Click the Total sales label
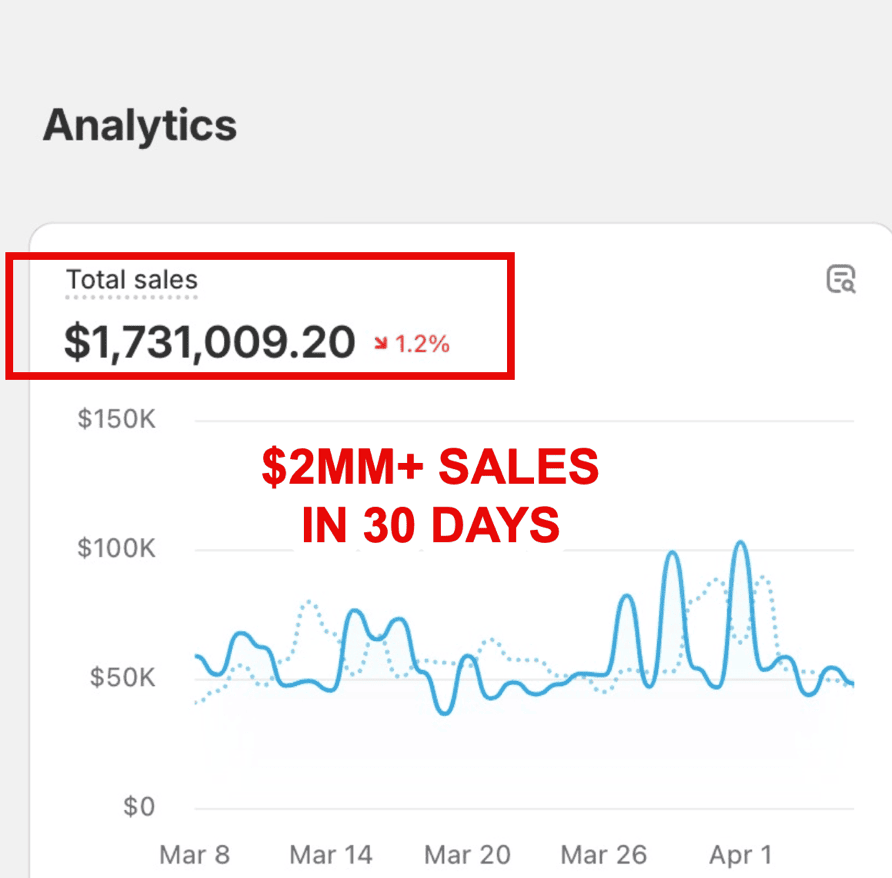Viewport: 892px width, 878px height. click(132, 281)
